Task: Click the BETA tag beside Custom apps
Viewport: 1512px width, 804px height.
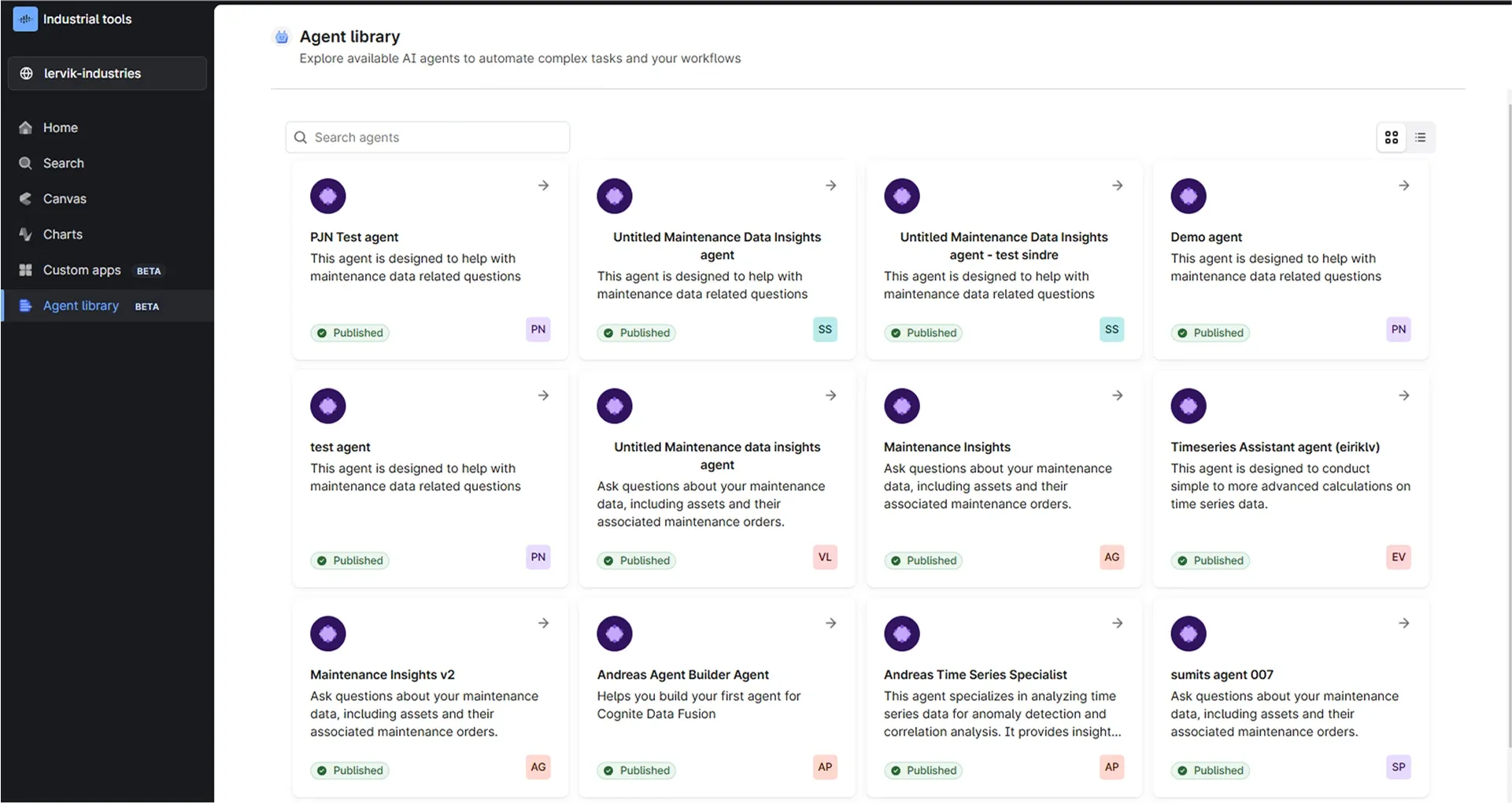Action: pos(149,271)
